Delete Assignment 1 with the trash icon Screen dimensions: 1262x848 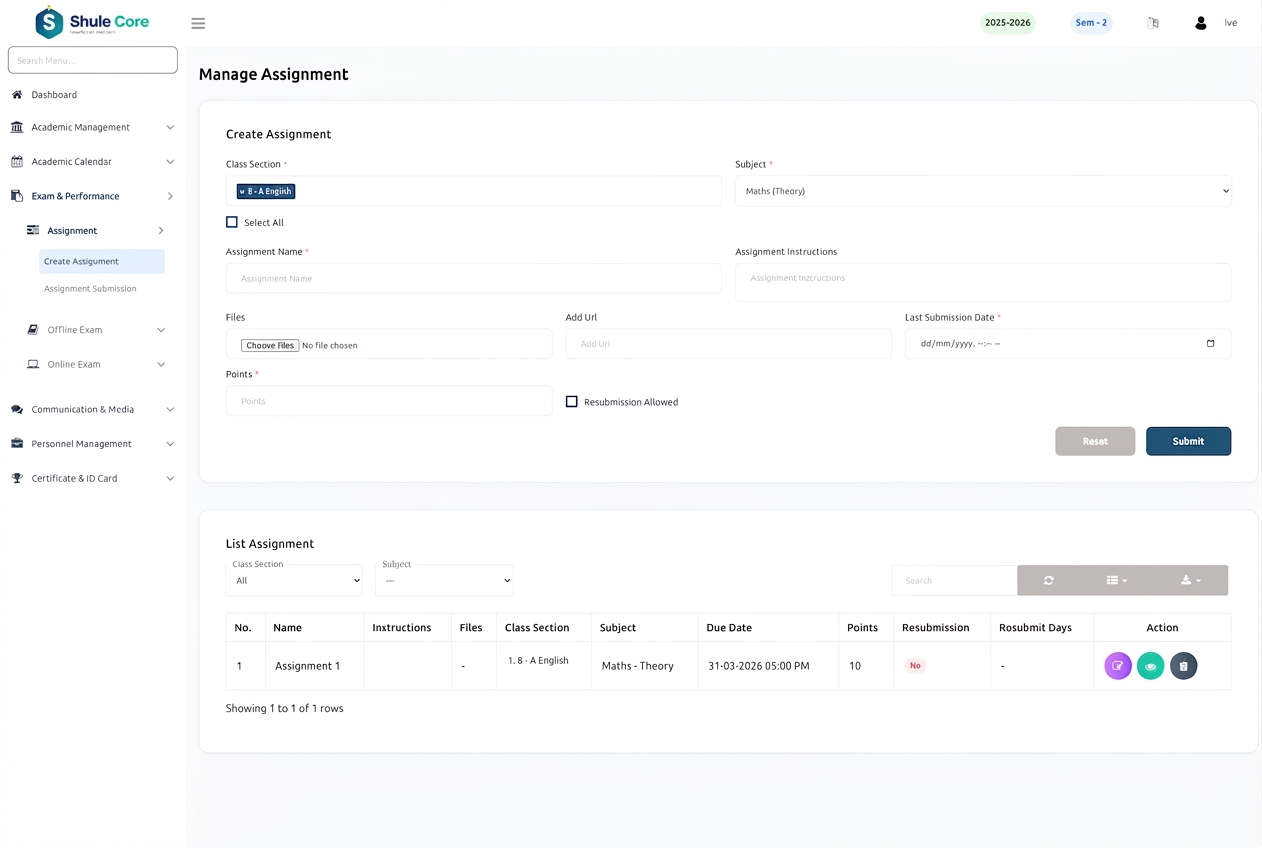point(1183,666)
